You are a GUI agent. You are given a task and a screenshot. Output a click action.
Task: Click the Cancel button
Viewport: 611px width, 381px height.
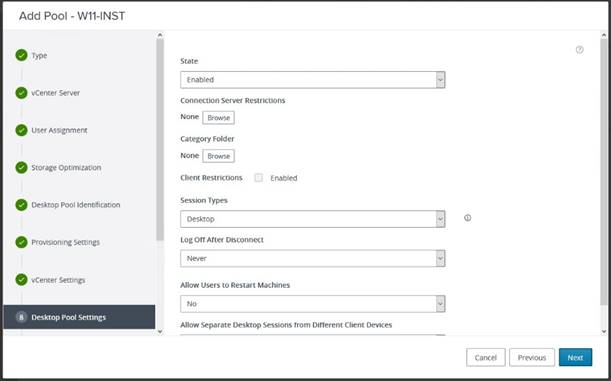coord(486,357)
